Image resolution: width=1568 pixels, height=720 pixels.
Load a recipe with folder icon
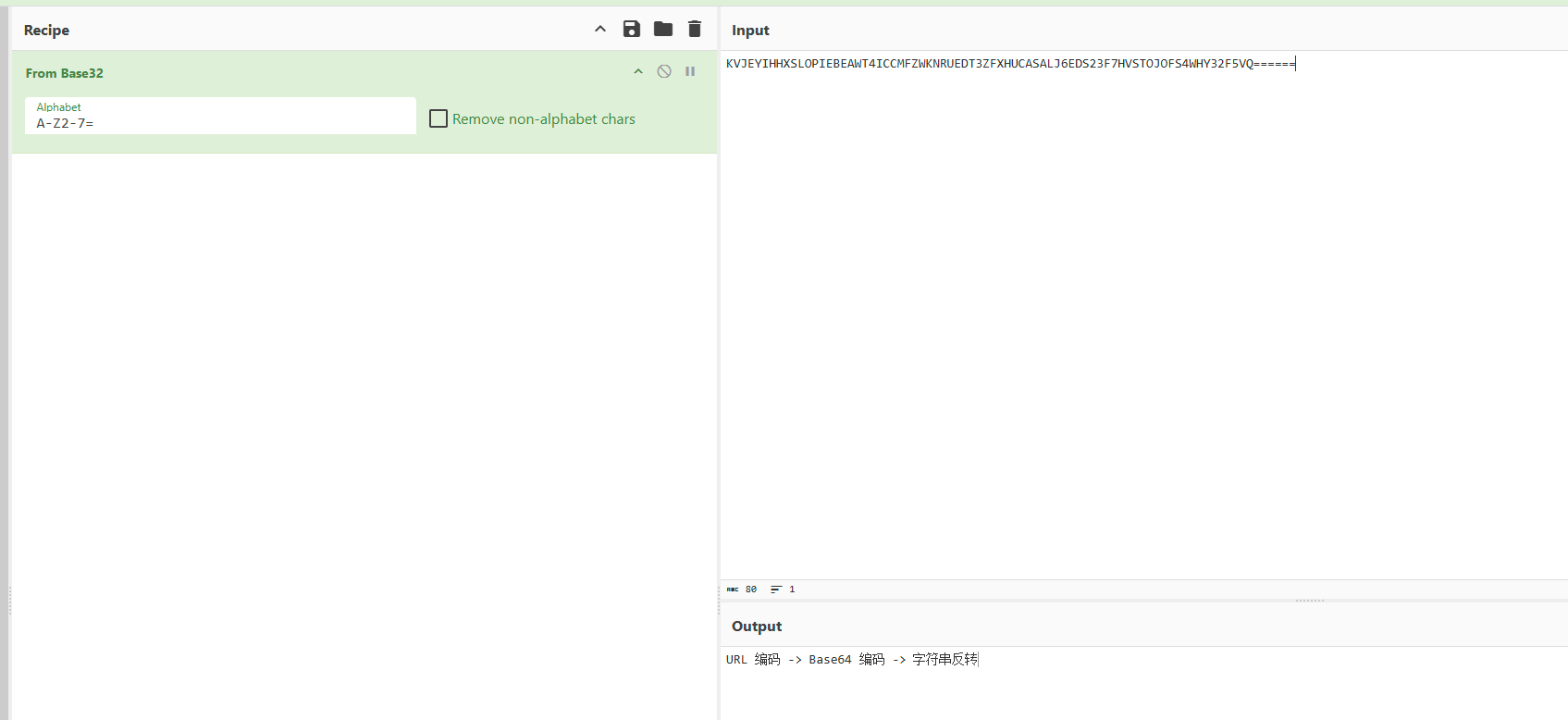click(663, 29)
